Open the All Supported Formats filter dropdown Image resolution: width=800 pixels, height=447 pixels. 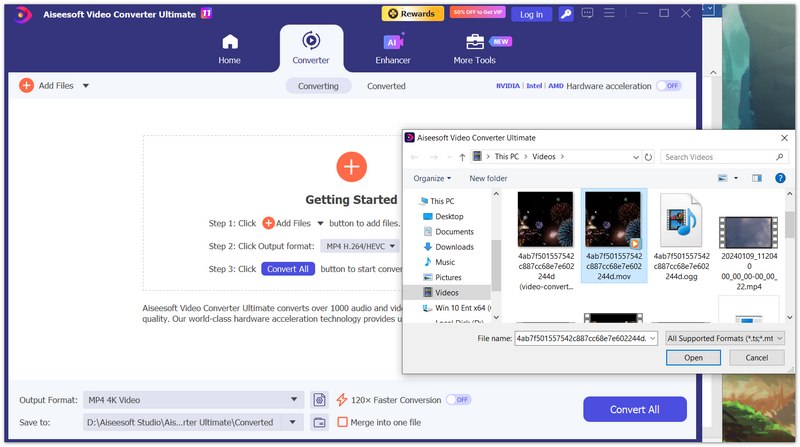pyautogui.click(x=724, y=338)
